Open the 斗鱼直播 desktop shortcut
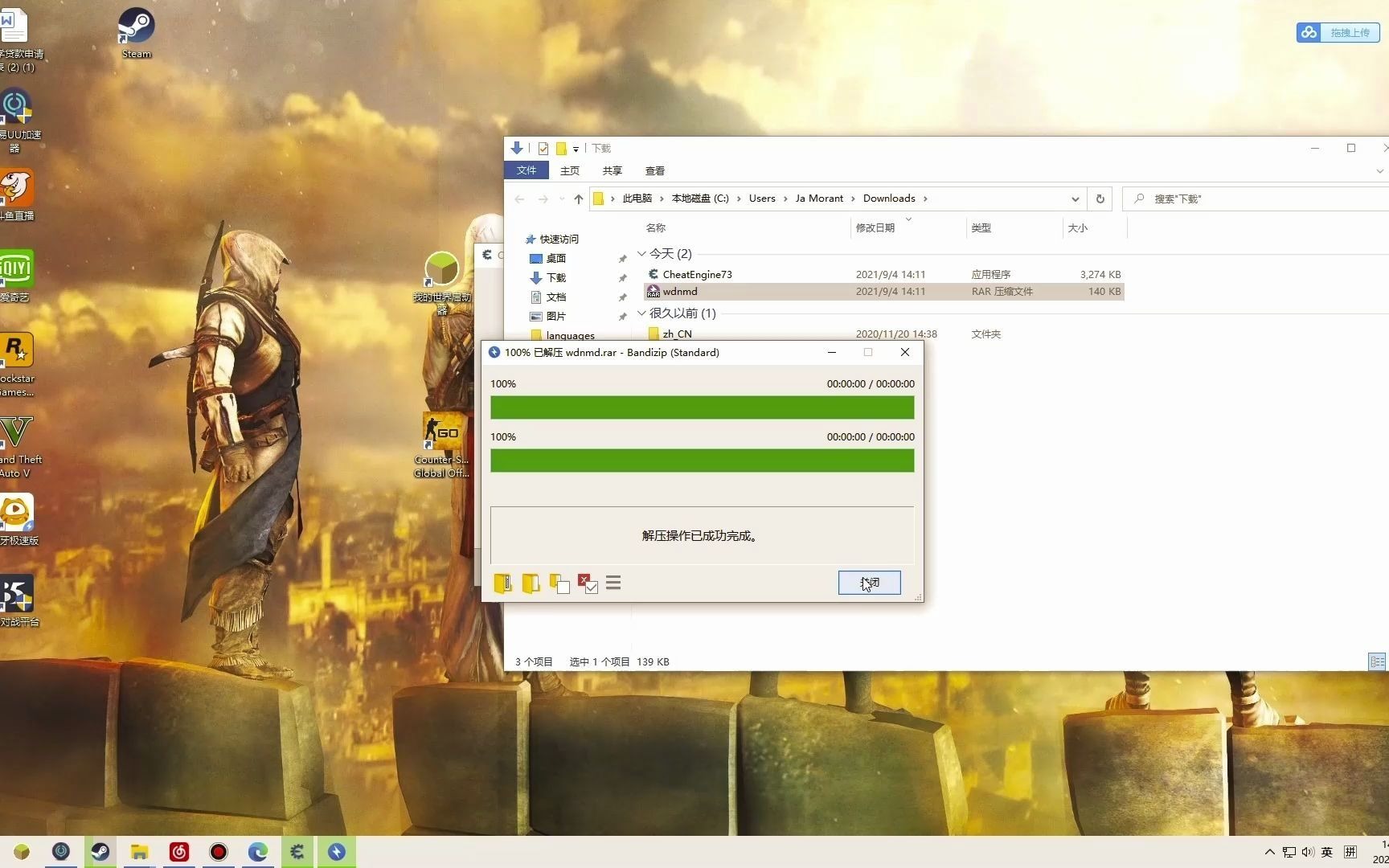1389x868 pixels. pyautogui.click(x=17, y=194)
